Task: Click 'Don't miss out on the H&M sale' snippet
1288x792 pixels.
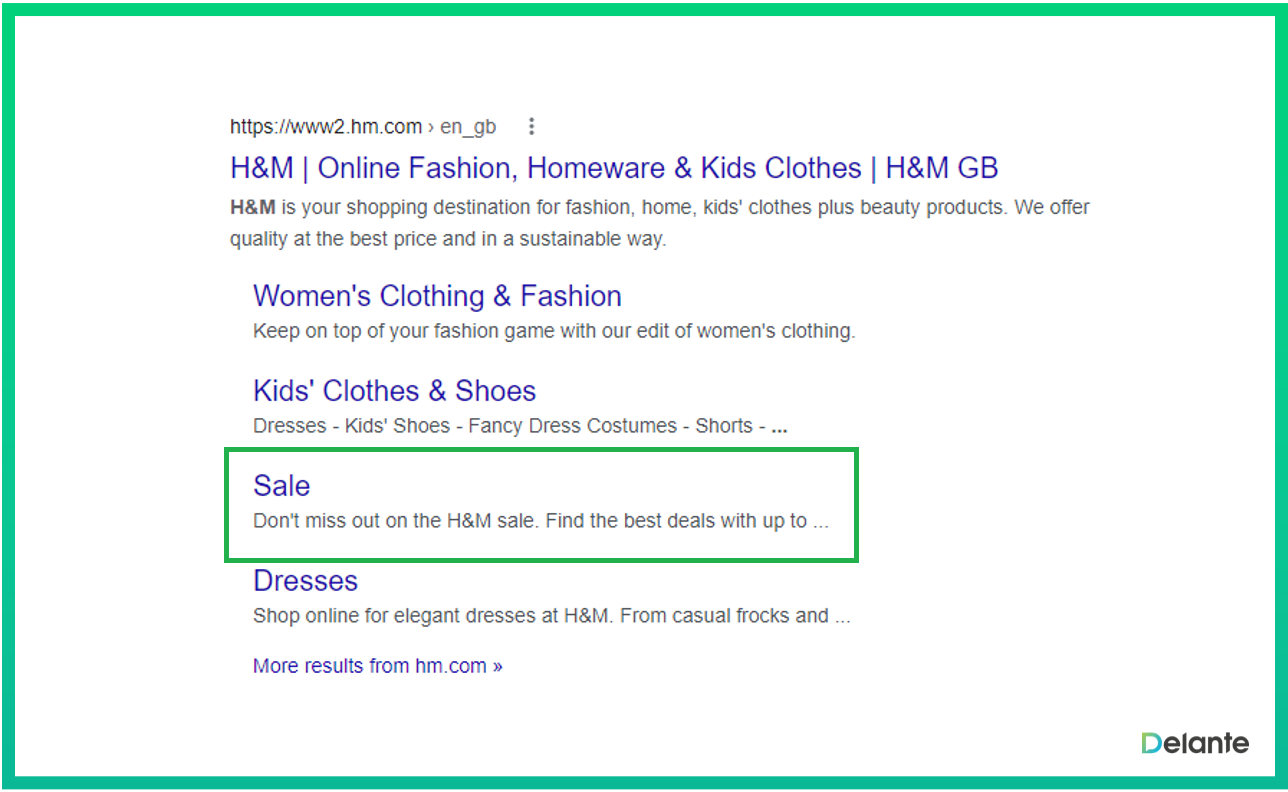Action: click(x=541, y=521)
